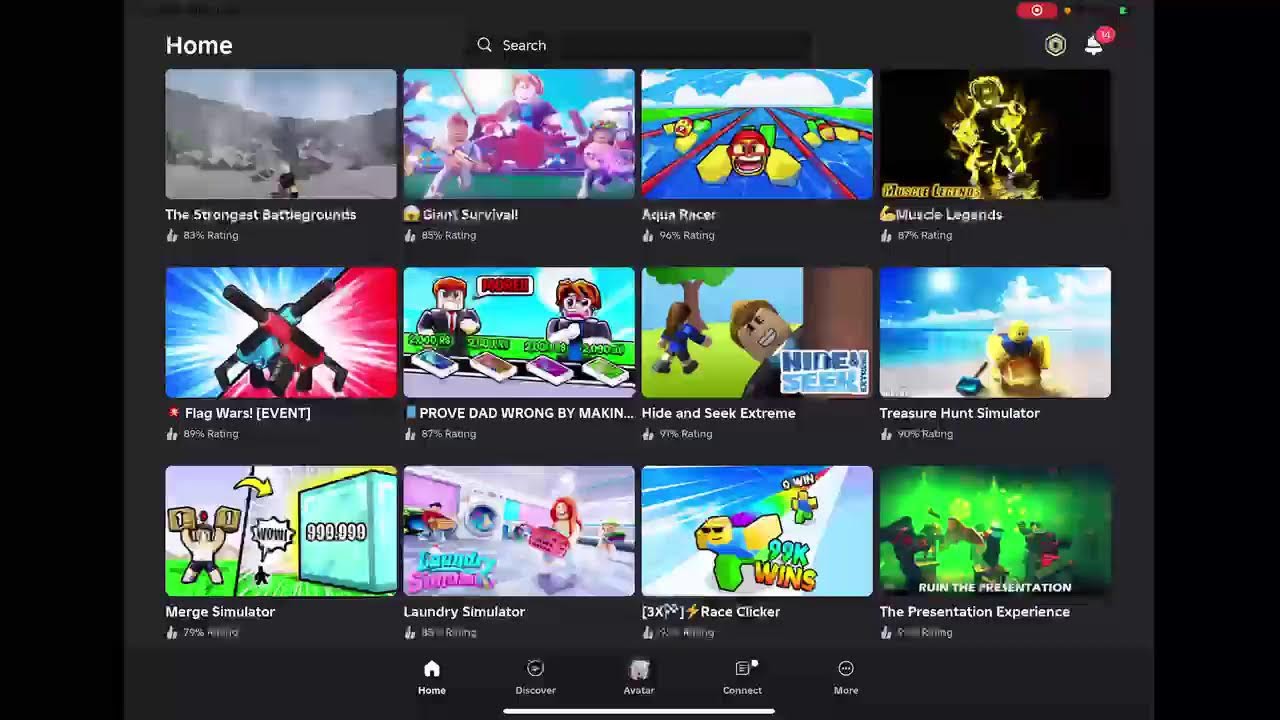Screen dimensions: 1280x720
Task: Click thumbs-up icon under Merge Simulator
Action: point(172,632)
